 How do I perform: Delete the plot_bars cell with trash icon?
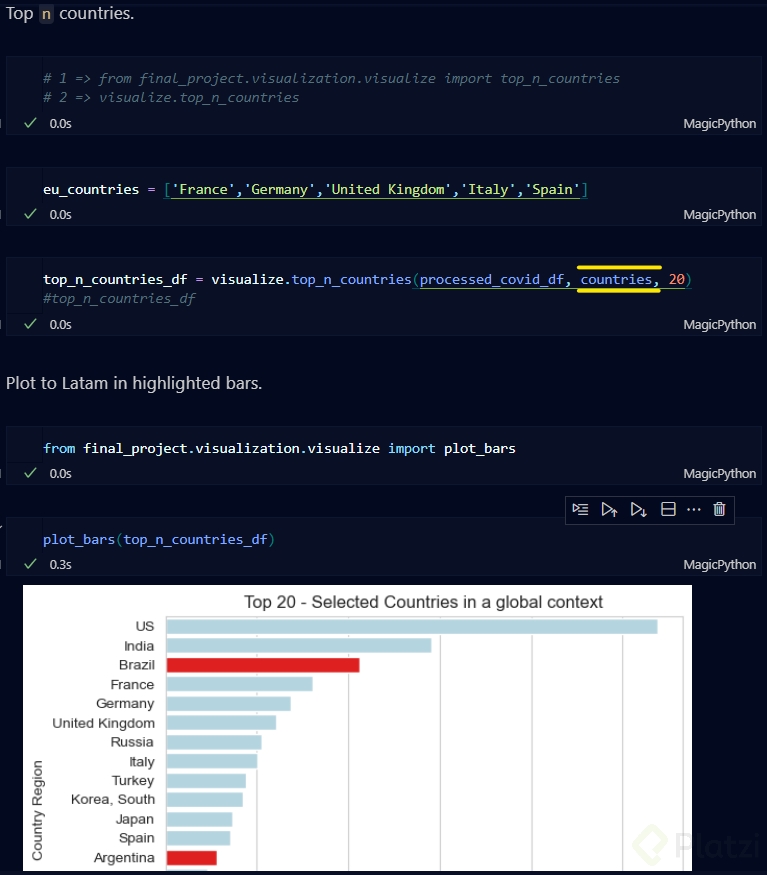click(x=719, y=509)
